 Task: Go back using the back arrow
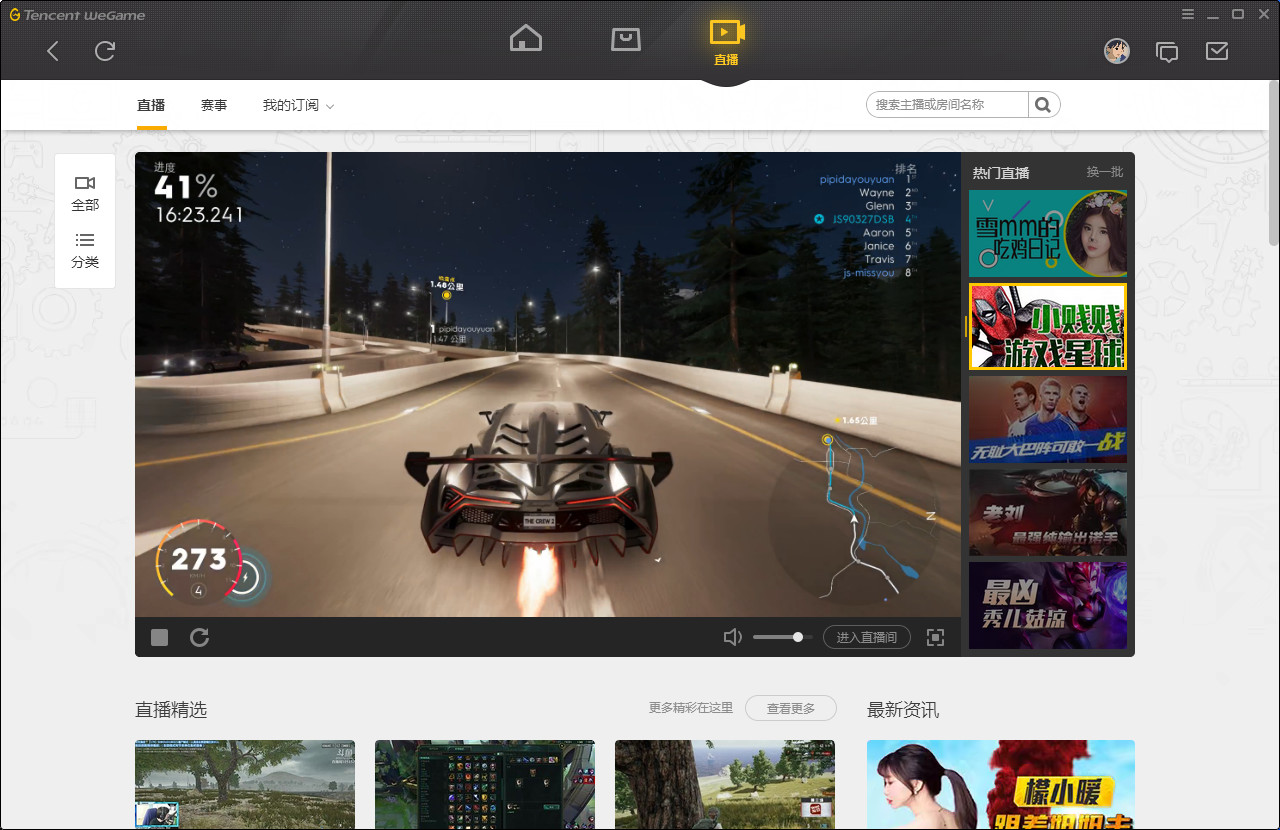point(54,51)
